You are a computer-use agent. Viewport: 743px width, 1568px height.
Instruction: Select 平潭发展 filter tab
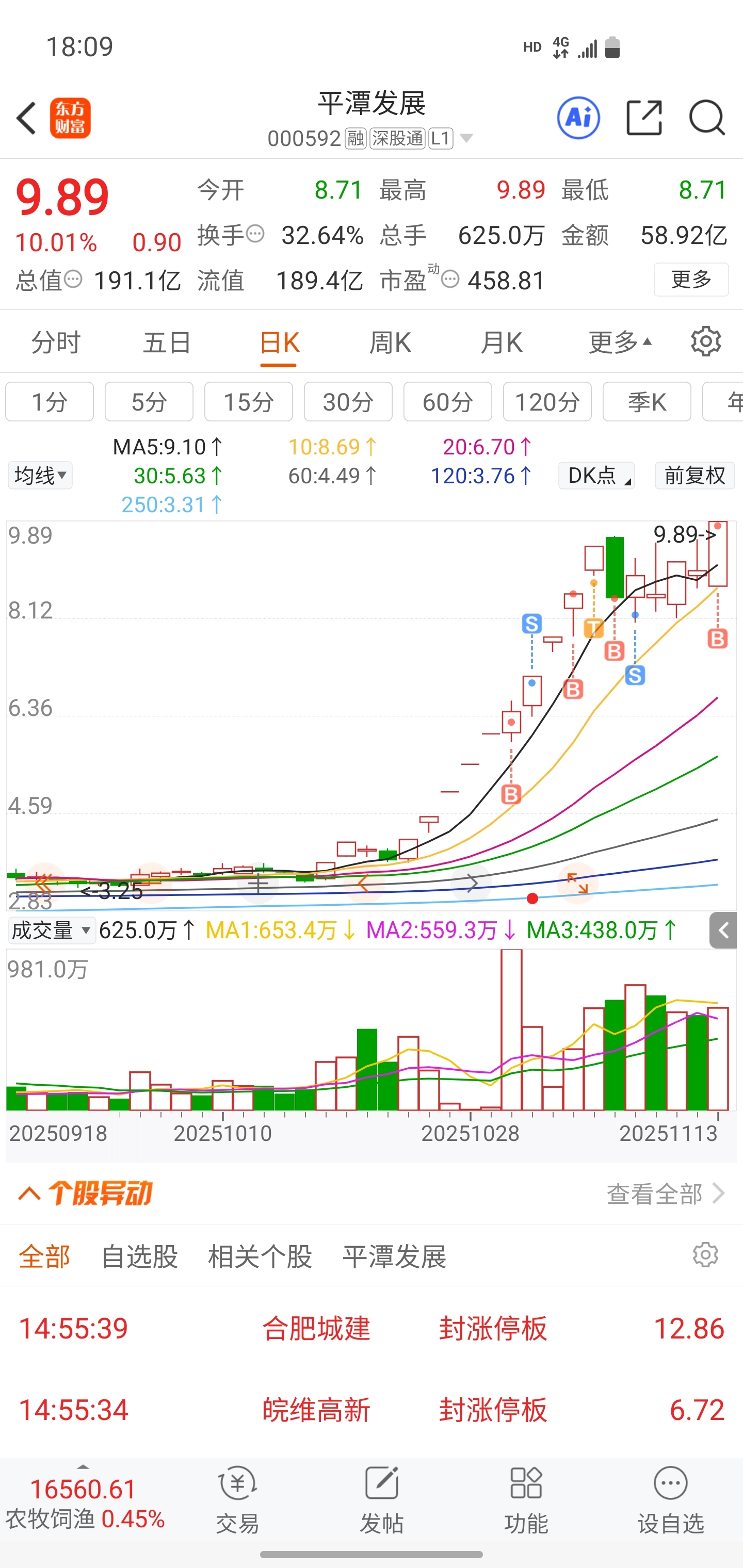(395, 1256)
